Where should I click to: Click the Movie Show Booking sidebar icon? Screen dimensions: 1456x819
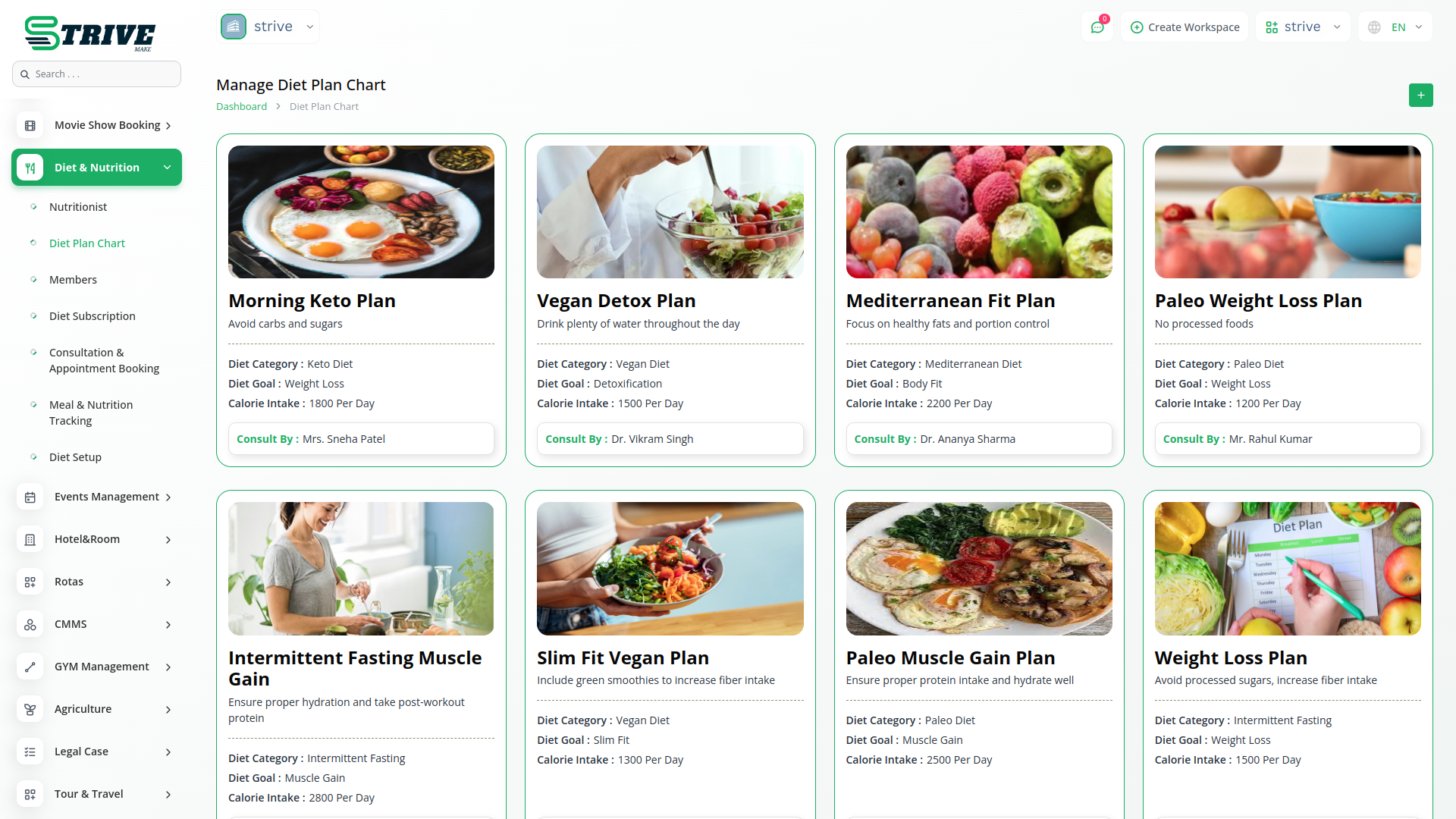(30, 126)
